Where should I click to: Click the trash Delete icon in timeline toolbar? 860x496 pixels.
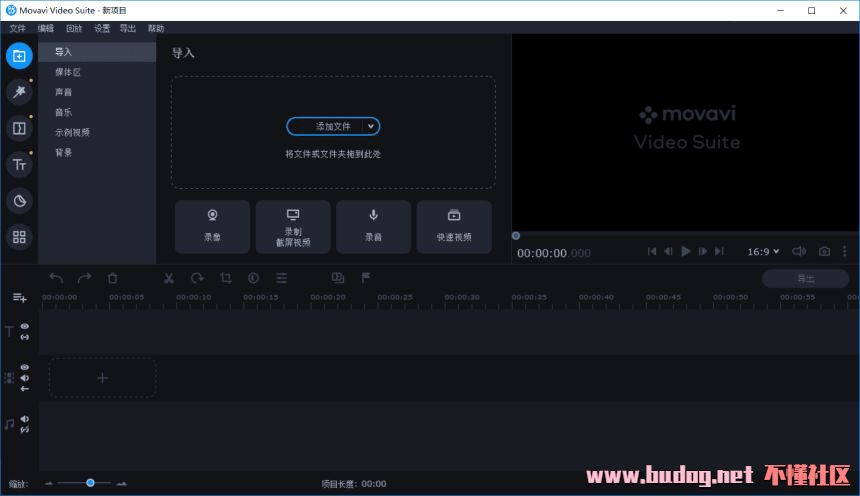point(112,278)
